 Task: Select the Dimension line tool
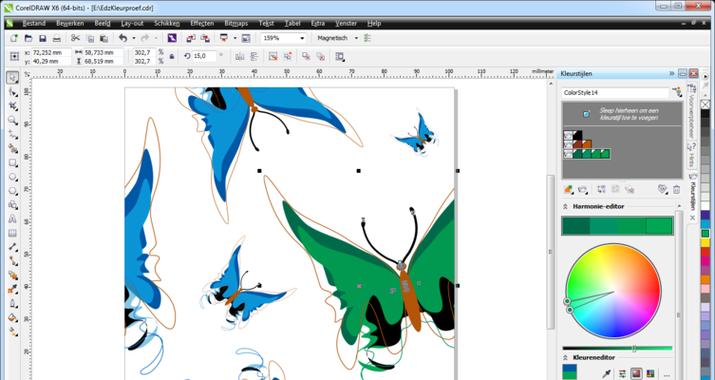[13, 247]
